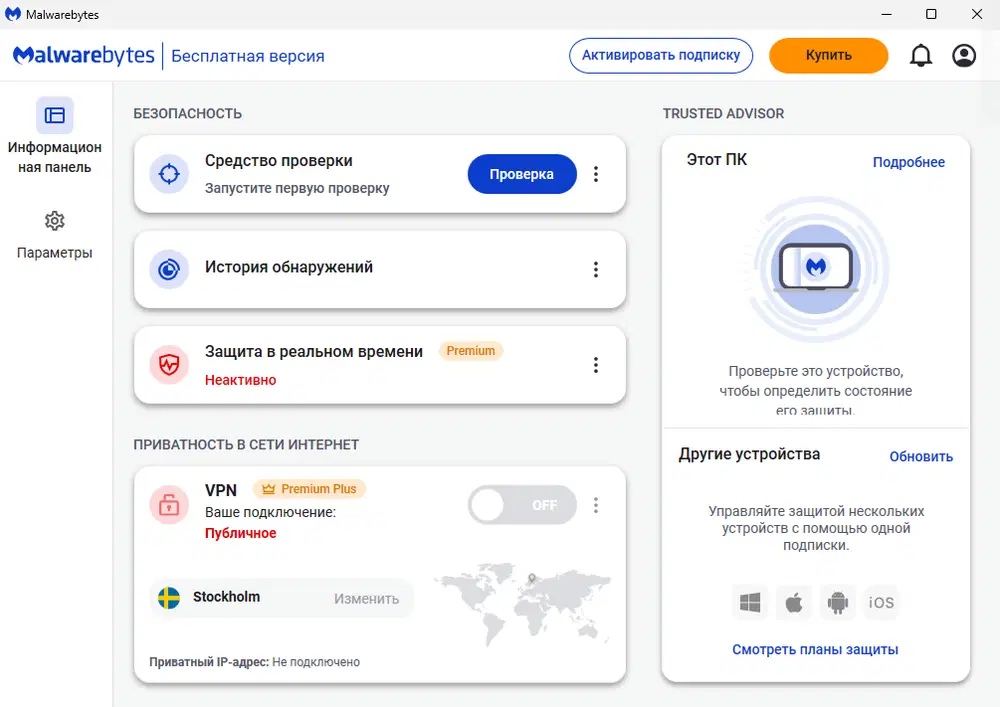Click the Premium Plus badge
Viewport: 1000px width, 707px height.
coord(309,489)
